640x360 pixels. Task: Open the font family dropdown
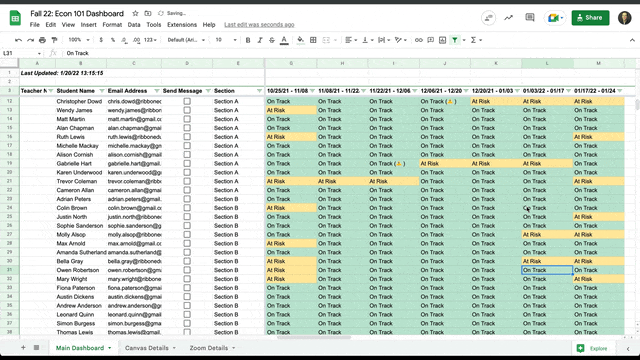(x=186, y=40)
